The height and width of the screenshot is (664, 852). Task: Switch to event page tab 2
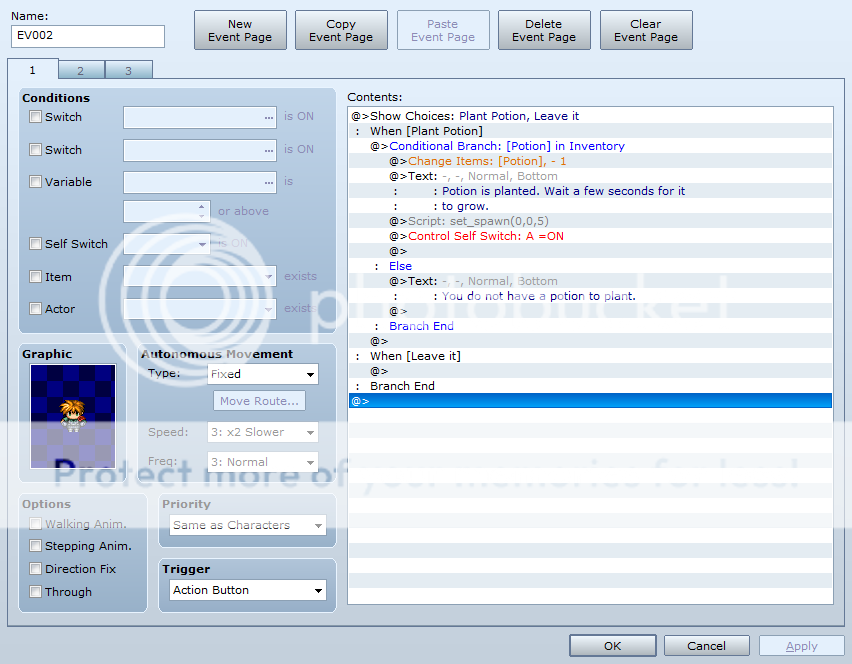[x=81, y=70]
